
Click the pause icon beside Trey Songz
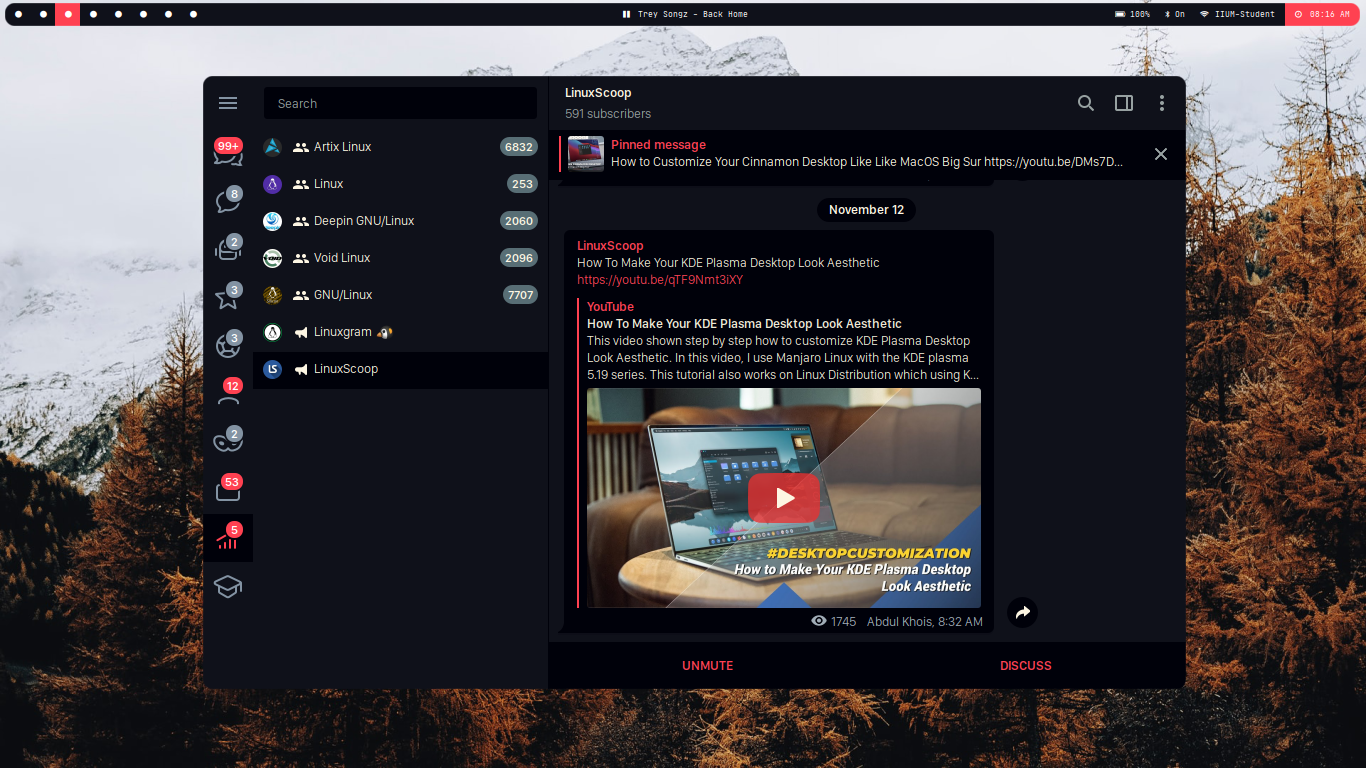click(626, 14)
